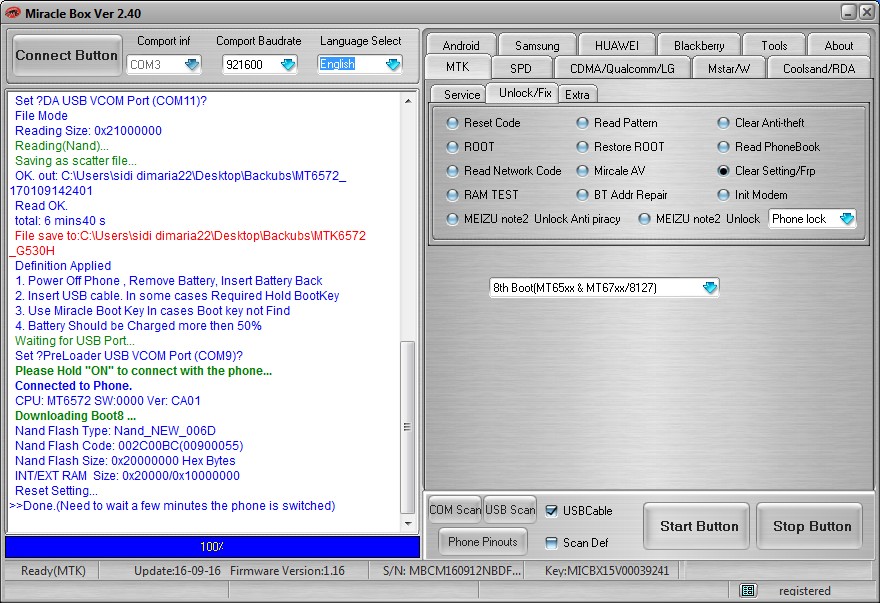Switch to the Coolsand/RDA tab
This screenshot has width=880, height=603.
coord(819,68)
